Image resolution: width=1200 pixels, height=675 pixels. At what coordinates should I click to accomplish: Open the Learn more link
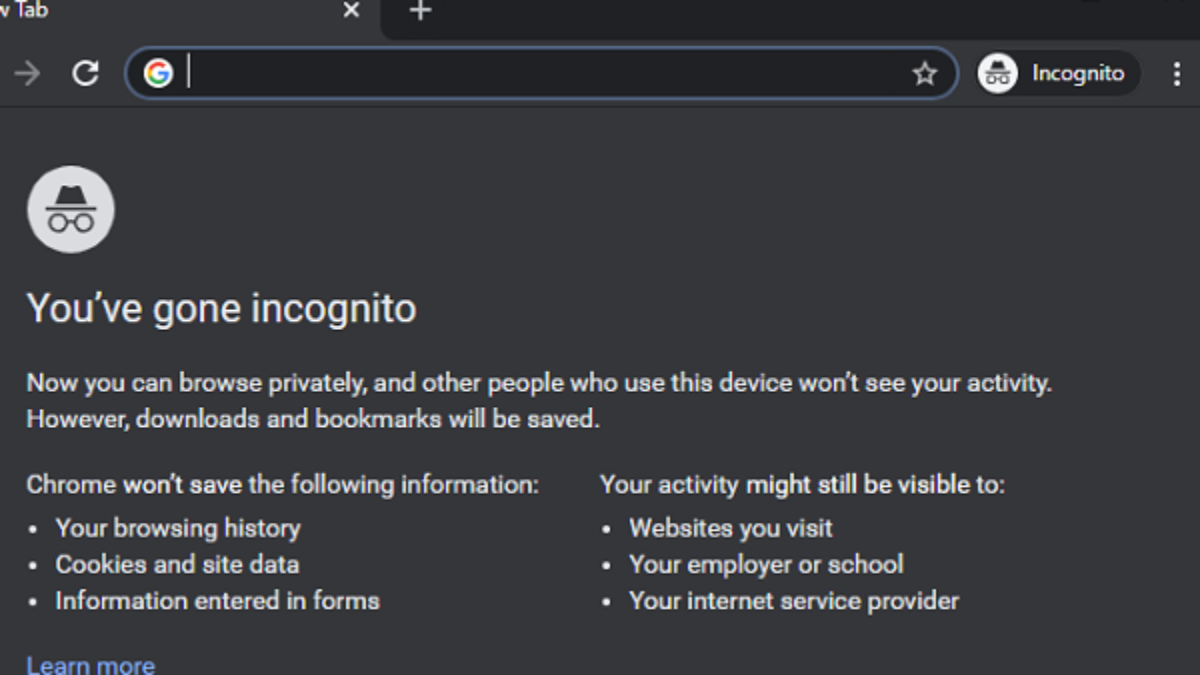[x=90, y=665]
